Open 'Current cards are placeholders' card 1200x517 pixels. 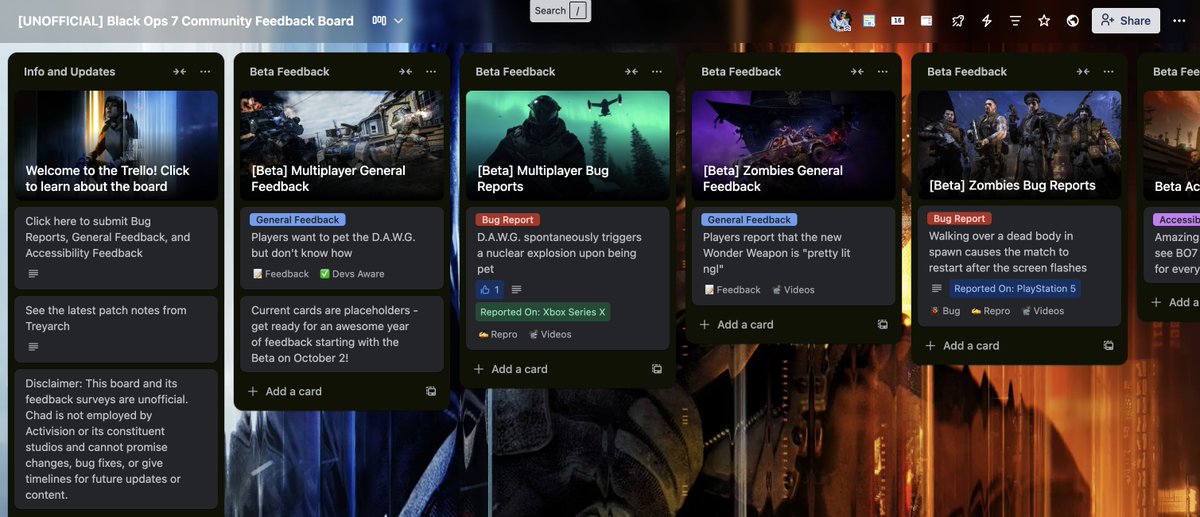click(x=342, y=334)
